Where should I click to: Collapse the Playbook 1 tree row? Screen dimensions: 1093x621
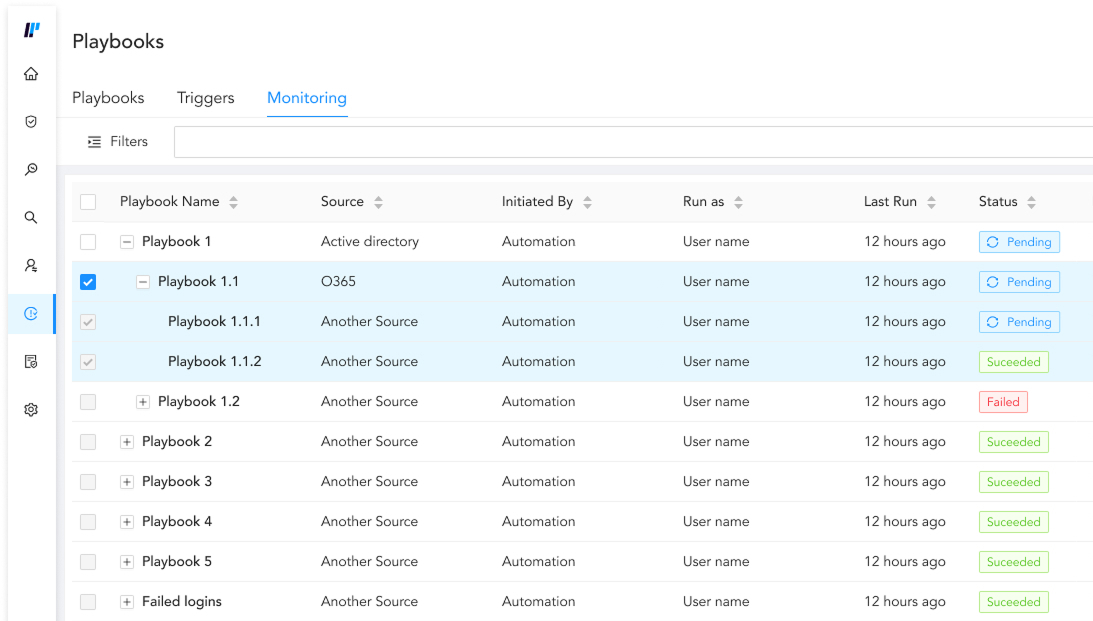click(127, 242)
